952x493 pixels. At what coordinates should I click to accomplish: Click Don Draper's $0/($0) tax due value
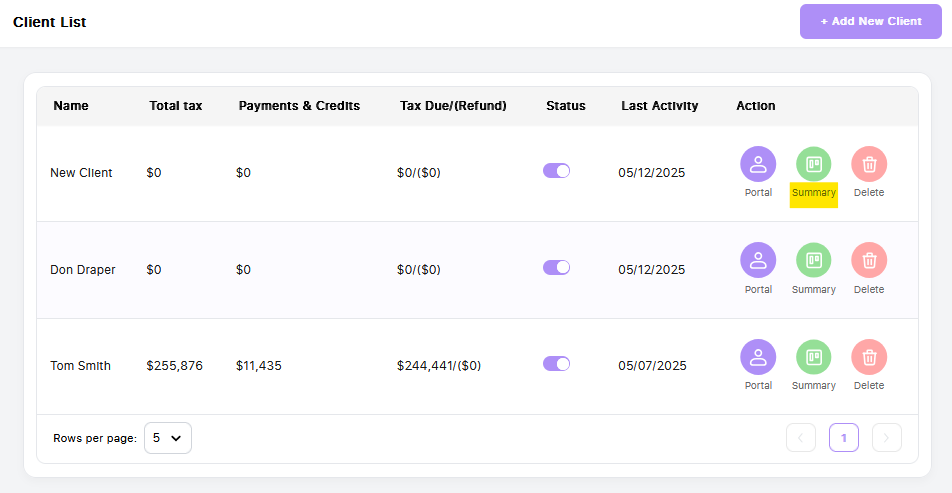point(418,270)
